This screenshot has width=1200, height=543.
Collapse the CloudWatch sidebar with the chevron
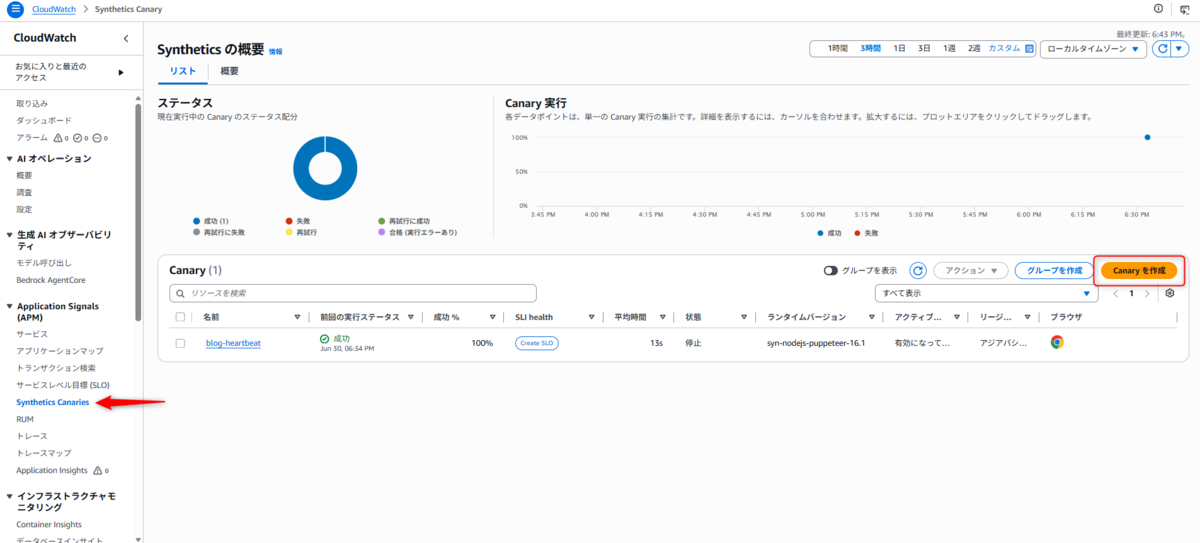coord(125,38)
